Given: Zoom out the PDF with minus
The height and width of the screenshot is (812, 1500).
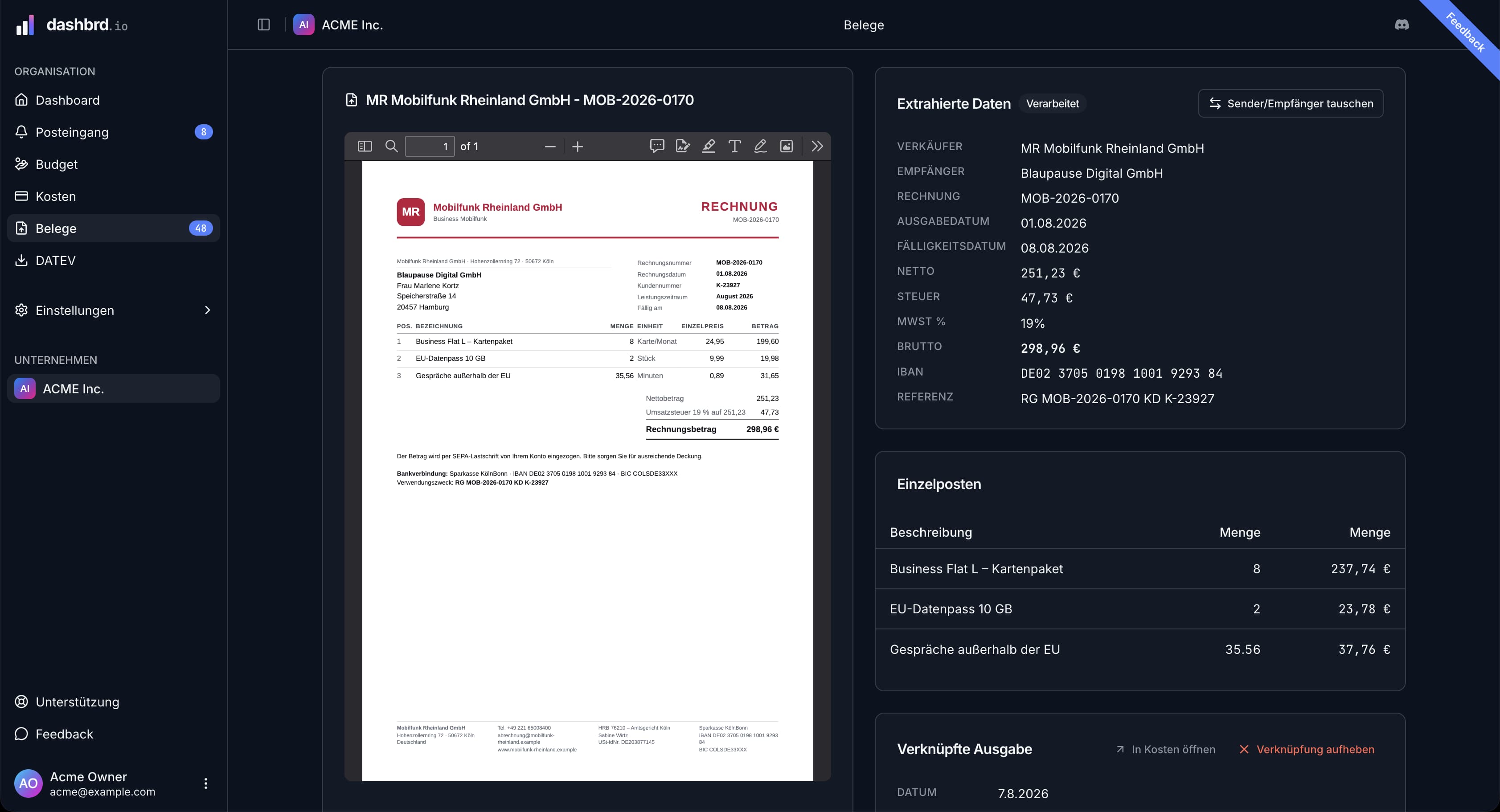Looking at the screenshot, I should pyautogui.click(x=550, y=147).
